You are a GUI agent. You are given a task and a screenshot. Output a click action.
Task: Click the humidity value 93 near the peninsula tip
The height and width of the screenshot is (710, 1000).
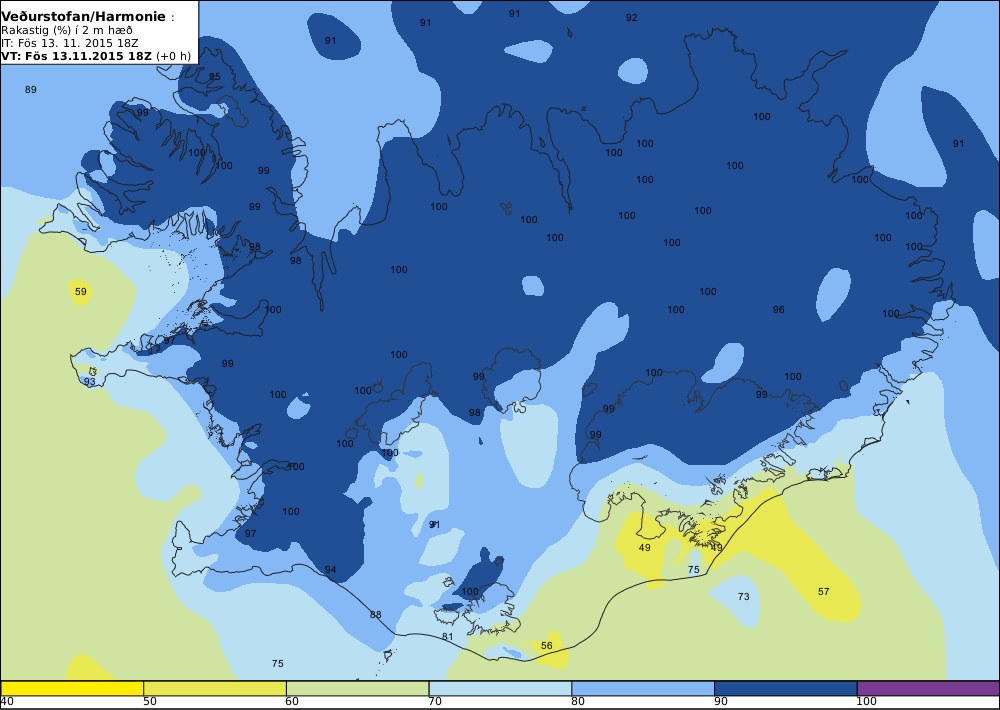[x=90, y=382]
